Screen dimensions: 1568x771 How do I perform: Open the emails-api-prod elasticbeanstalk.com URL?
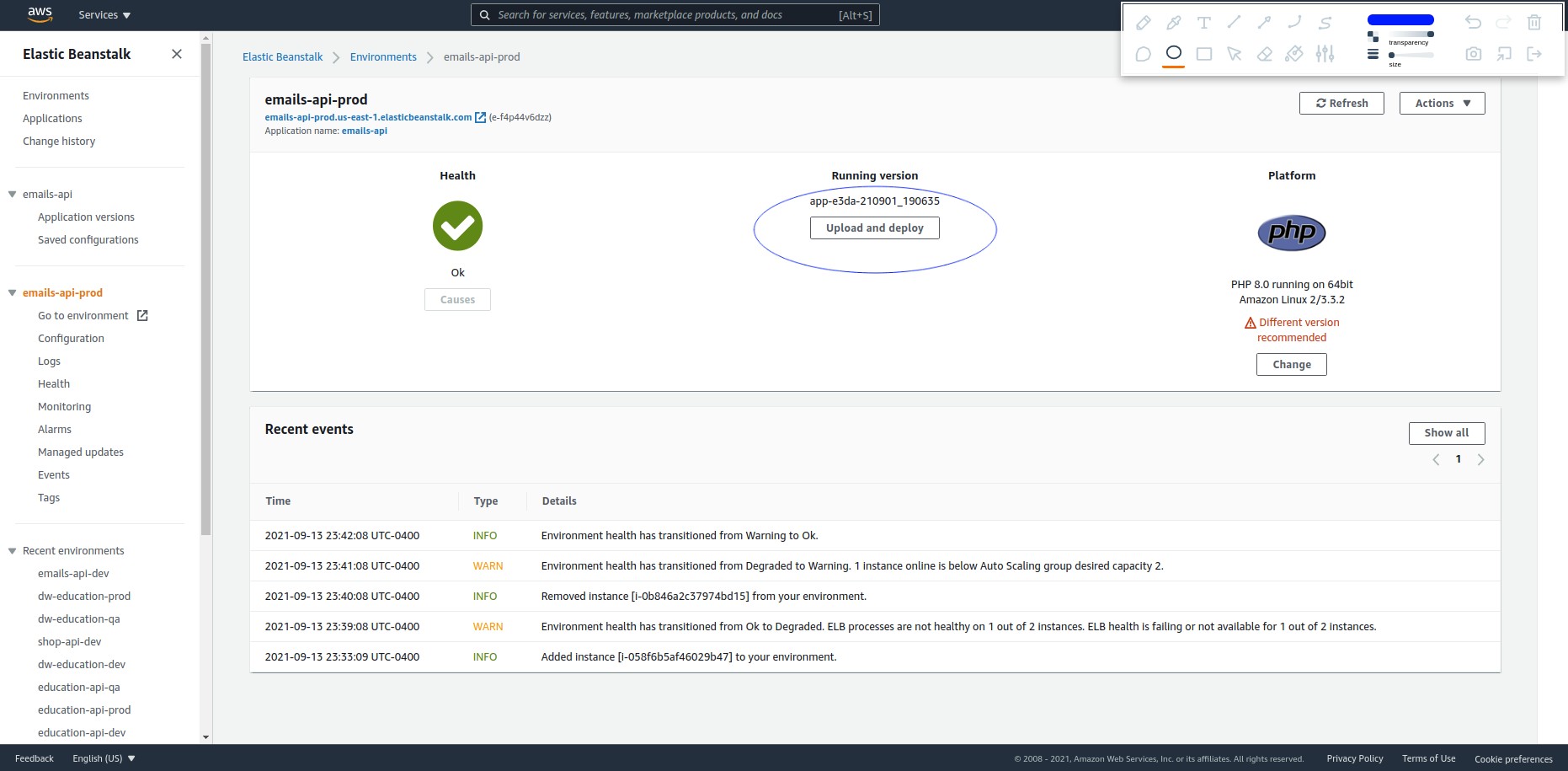point(368,117)
